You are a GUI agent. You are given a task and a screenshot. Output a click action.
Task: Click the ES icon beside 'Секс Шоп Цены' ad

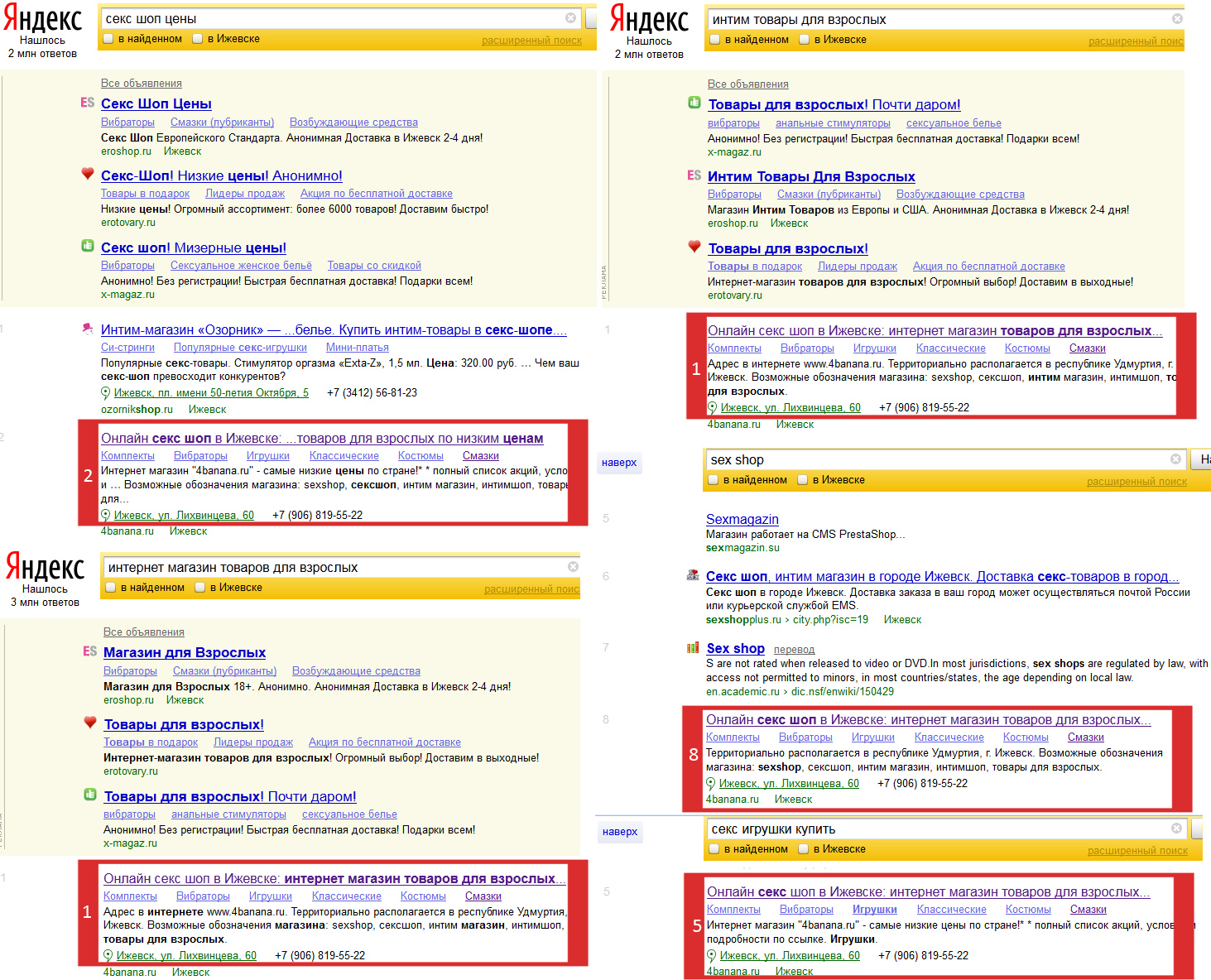point(88,103)
